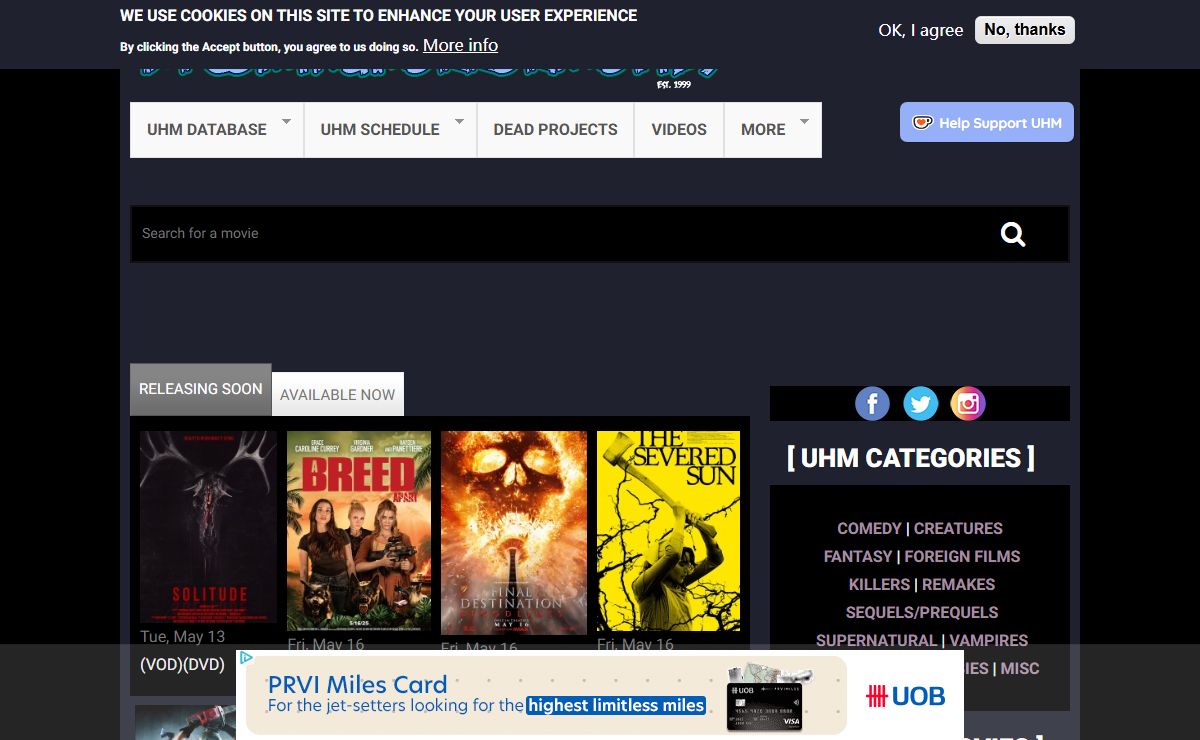Accept cookies with OK, I agree
Image resolution: width=1200 pixels, height=740 pixels.
pos(921,30)
